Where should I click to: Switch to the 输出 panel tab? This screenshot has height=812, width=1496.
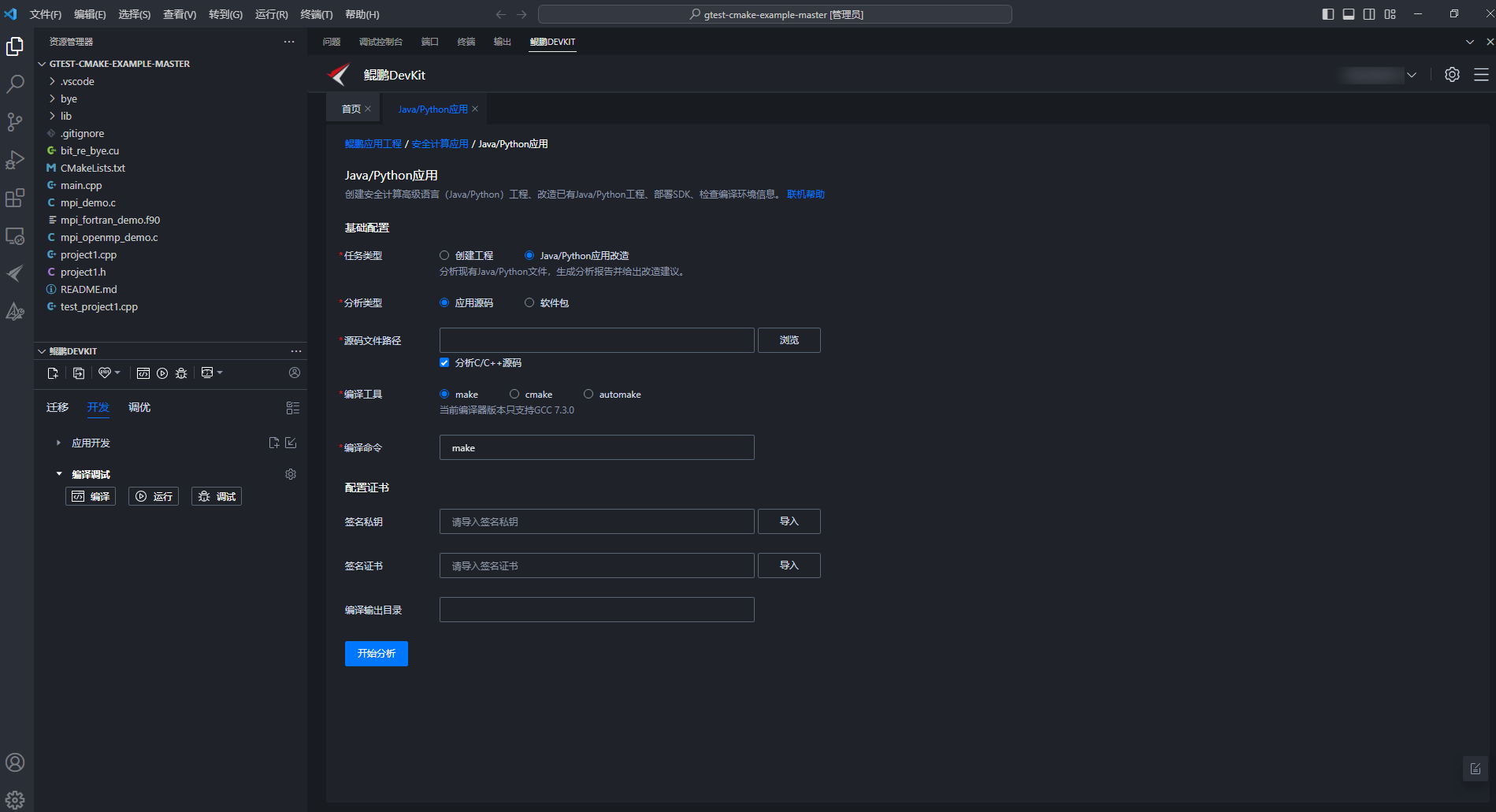pyautogui.click(x=503, y=42)
